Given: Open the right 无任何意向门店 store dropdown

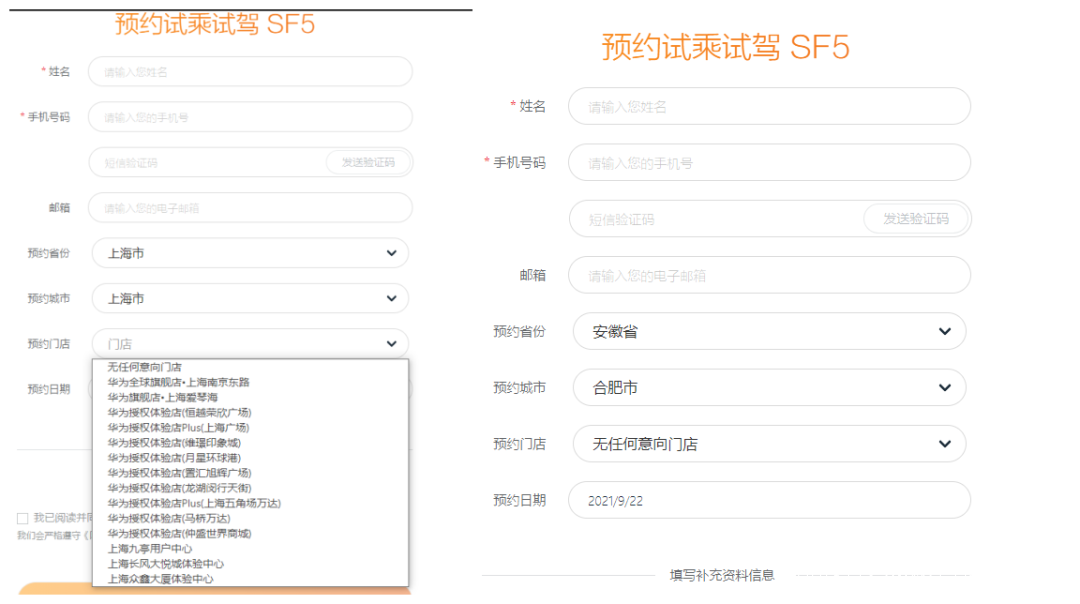Looking at the screenshot, I should coord(769,444).
